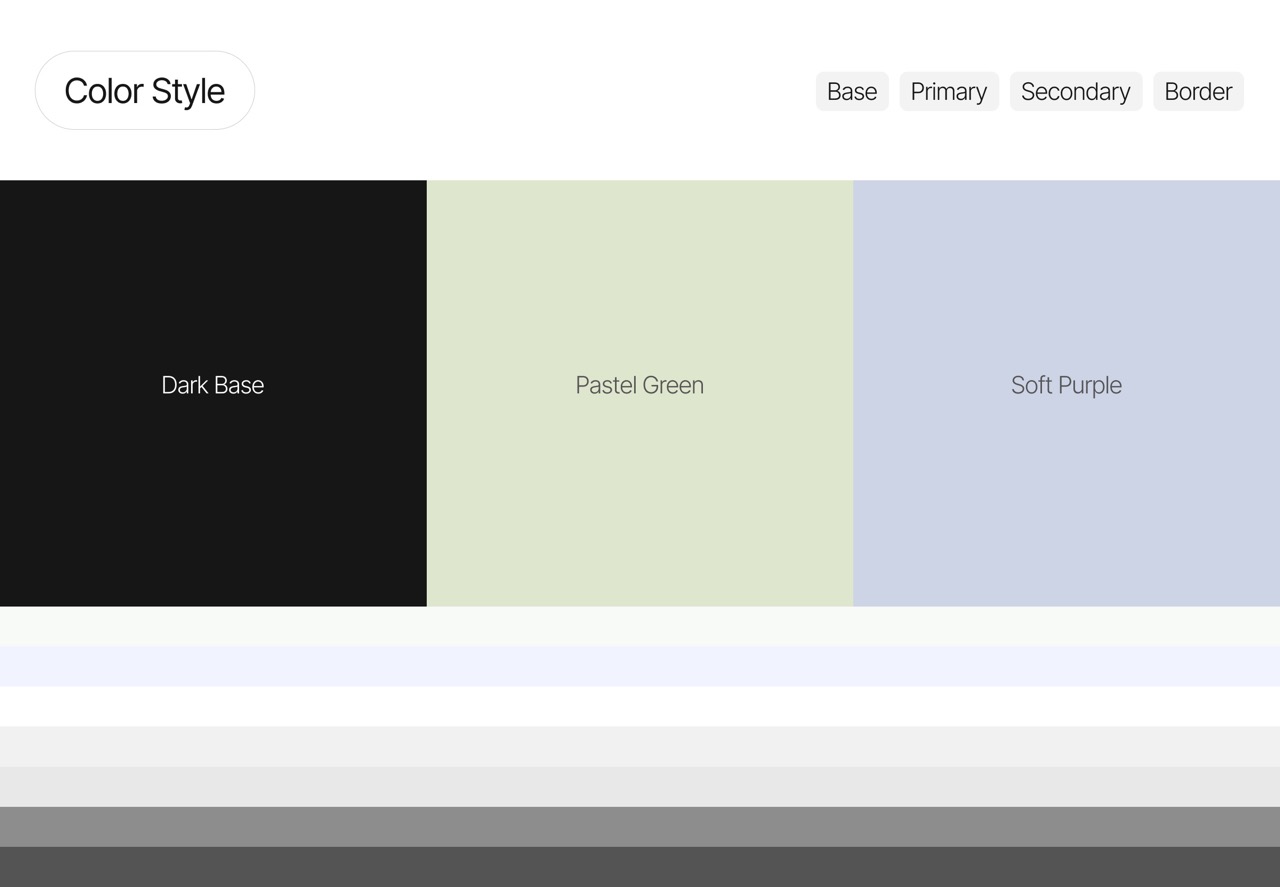Choose the Border tag

click(1198, 91)
